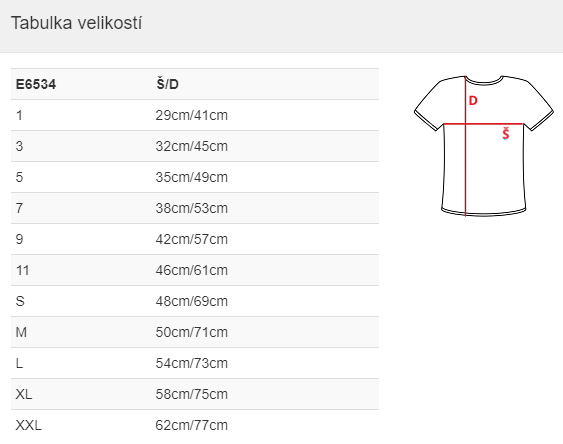Click the red D length label
Viewport: 563px width, 444px height.
click(x=473, y=101)
